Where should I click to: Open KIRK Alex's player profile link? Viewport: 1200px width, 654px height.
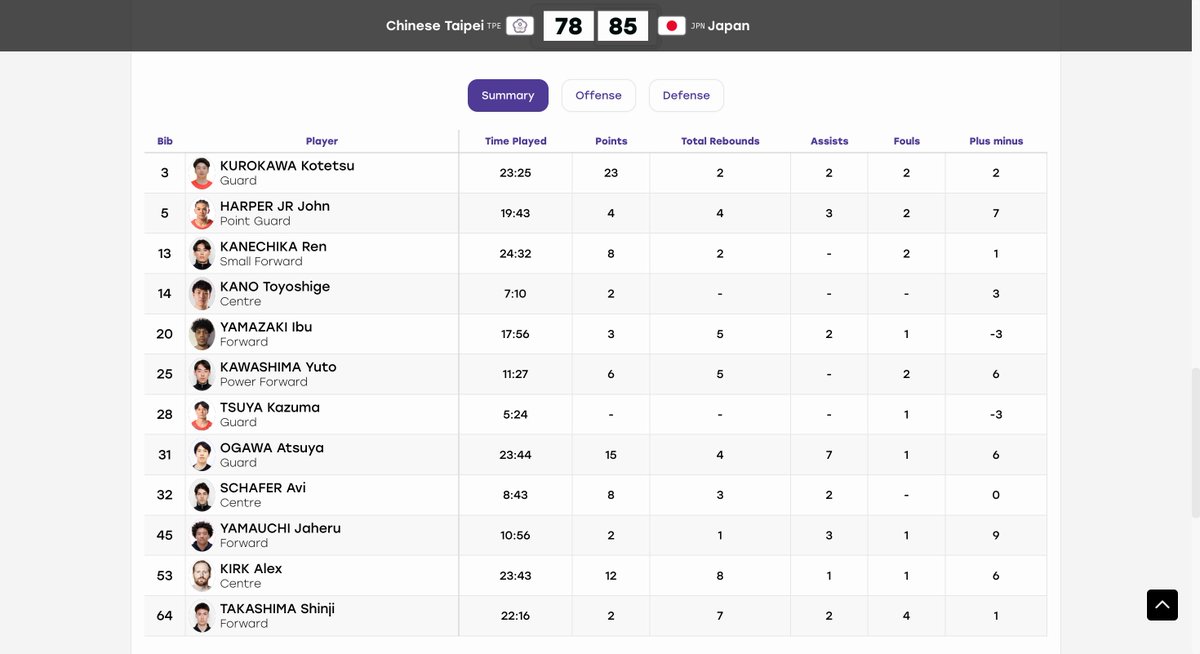pos(251,568)
